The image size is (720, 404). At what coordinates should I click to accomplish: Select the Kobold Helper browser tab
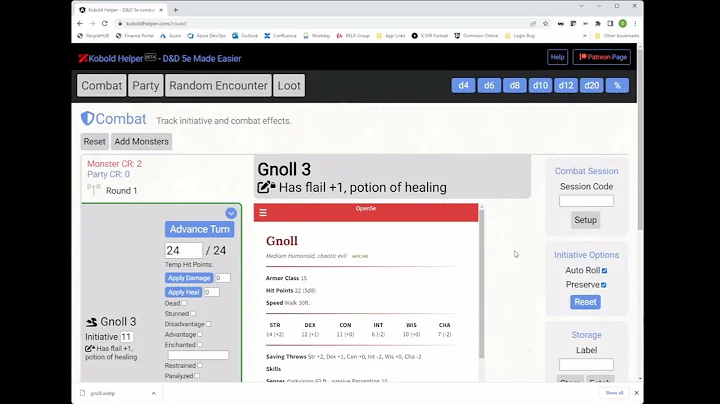pyautogui.click(x=121, y=10)
